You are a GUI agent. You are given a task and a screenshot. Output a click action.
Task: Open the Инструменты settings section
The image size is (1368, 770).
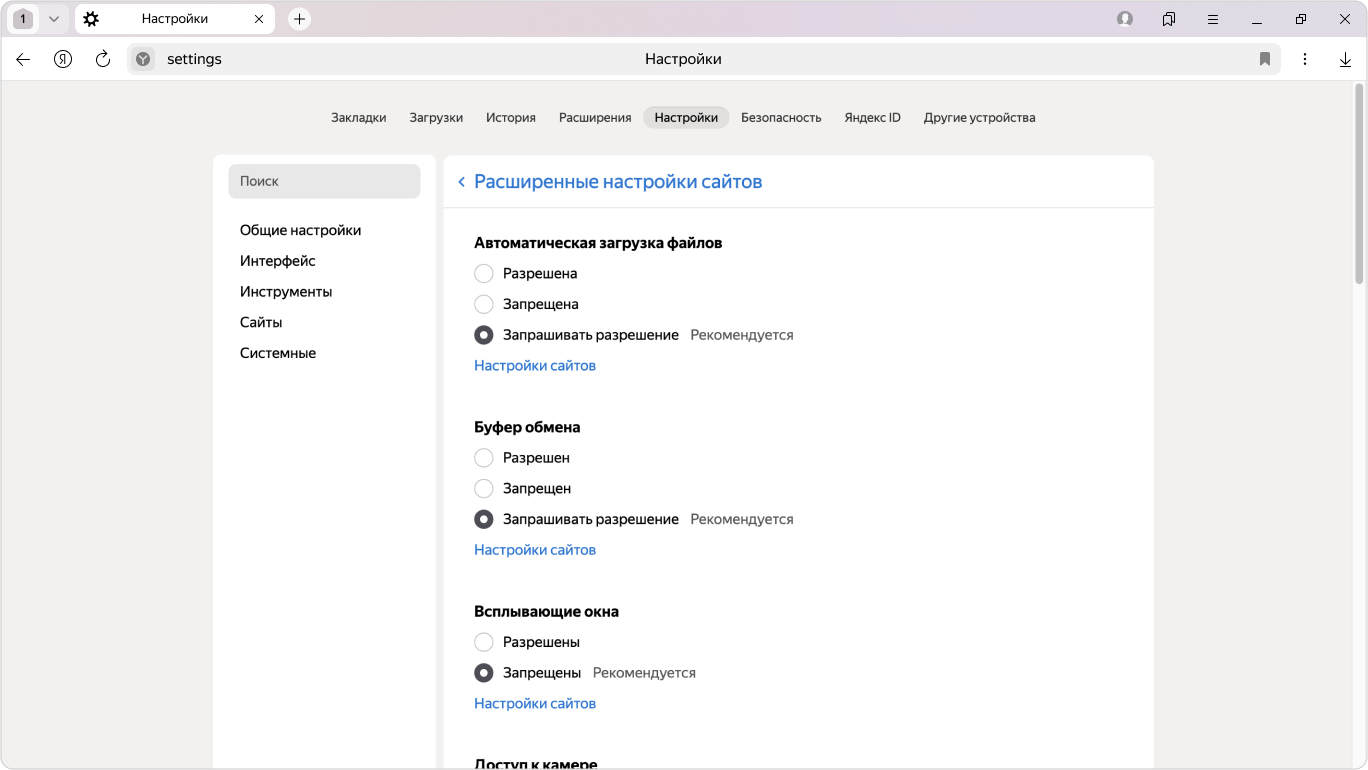coord(286,292)
